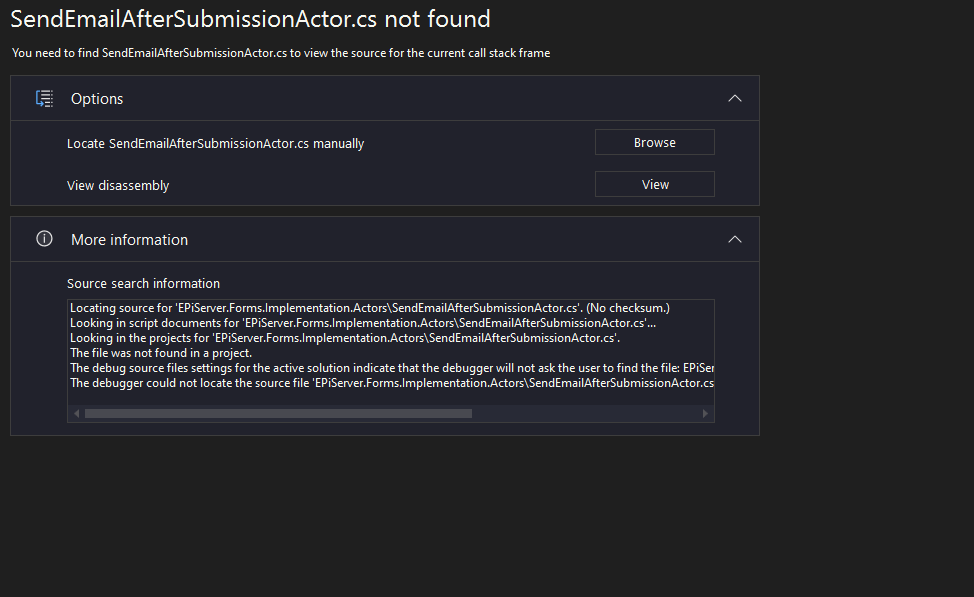Collapse the More information section chevron
The height and width of the screenshot is (597, 974).
tap(735, 240)
